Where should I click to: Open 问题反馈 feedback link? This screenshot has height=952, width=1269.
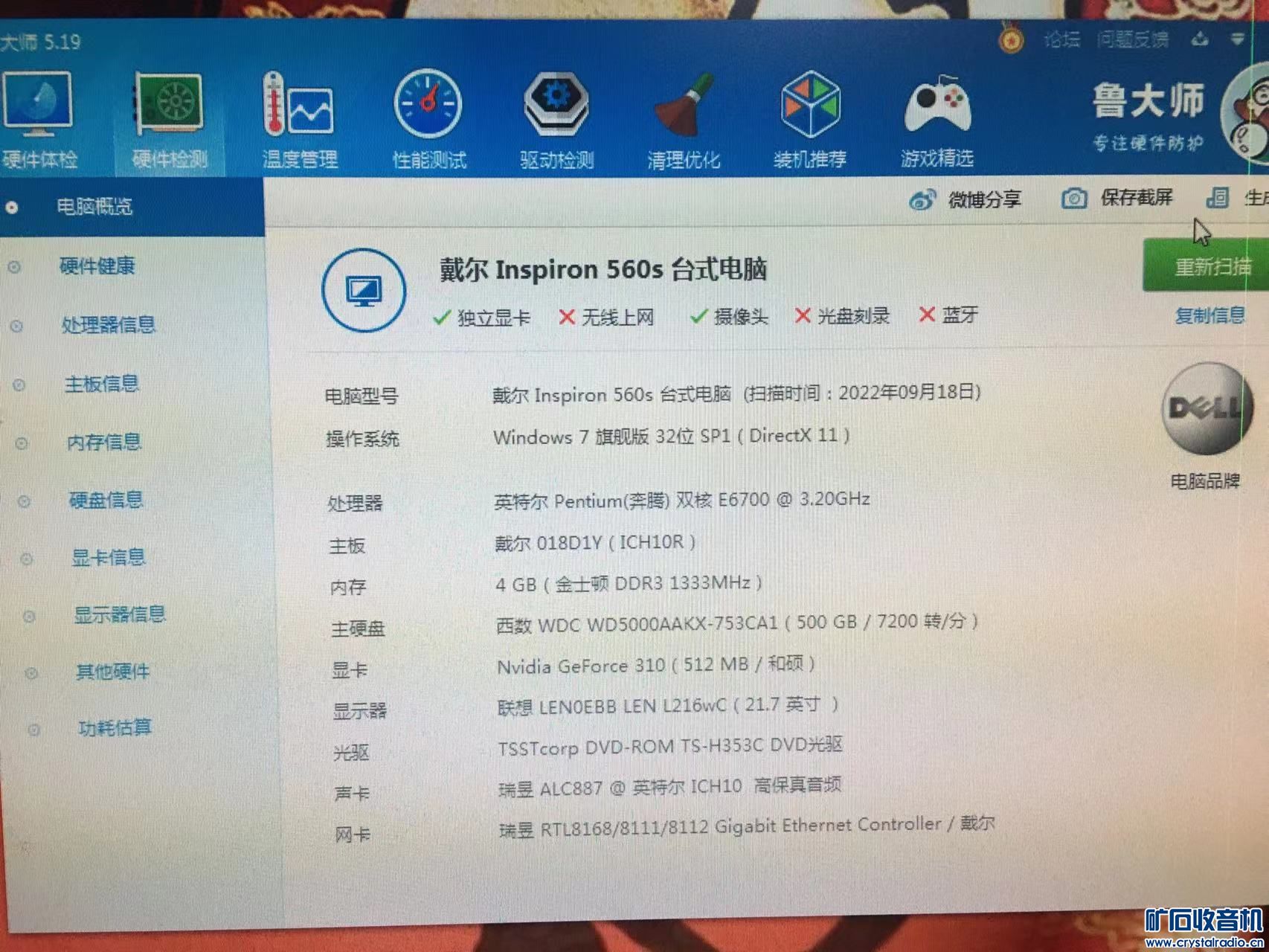click(1132, 39)
